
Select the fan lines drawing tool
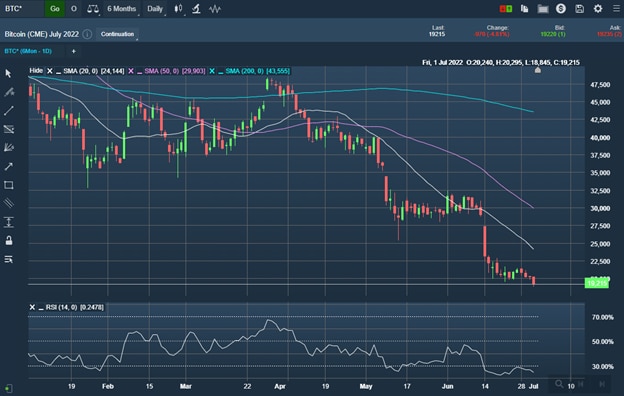8,148
